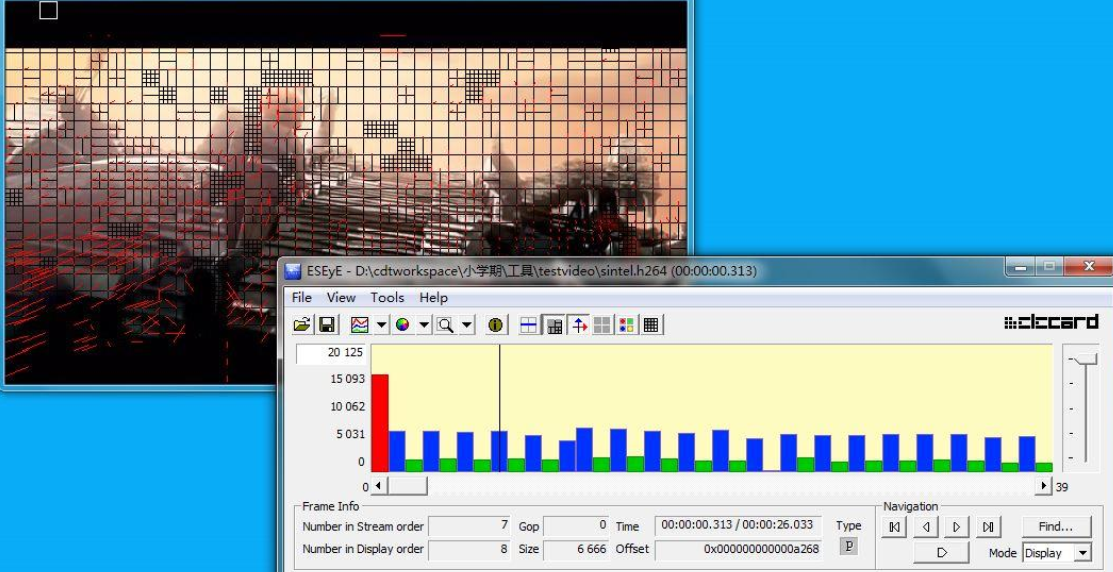Open a file with the folder icon
This screenshot has height=572, width=1113.
click(302, 325)
